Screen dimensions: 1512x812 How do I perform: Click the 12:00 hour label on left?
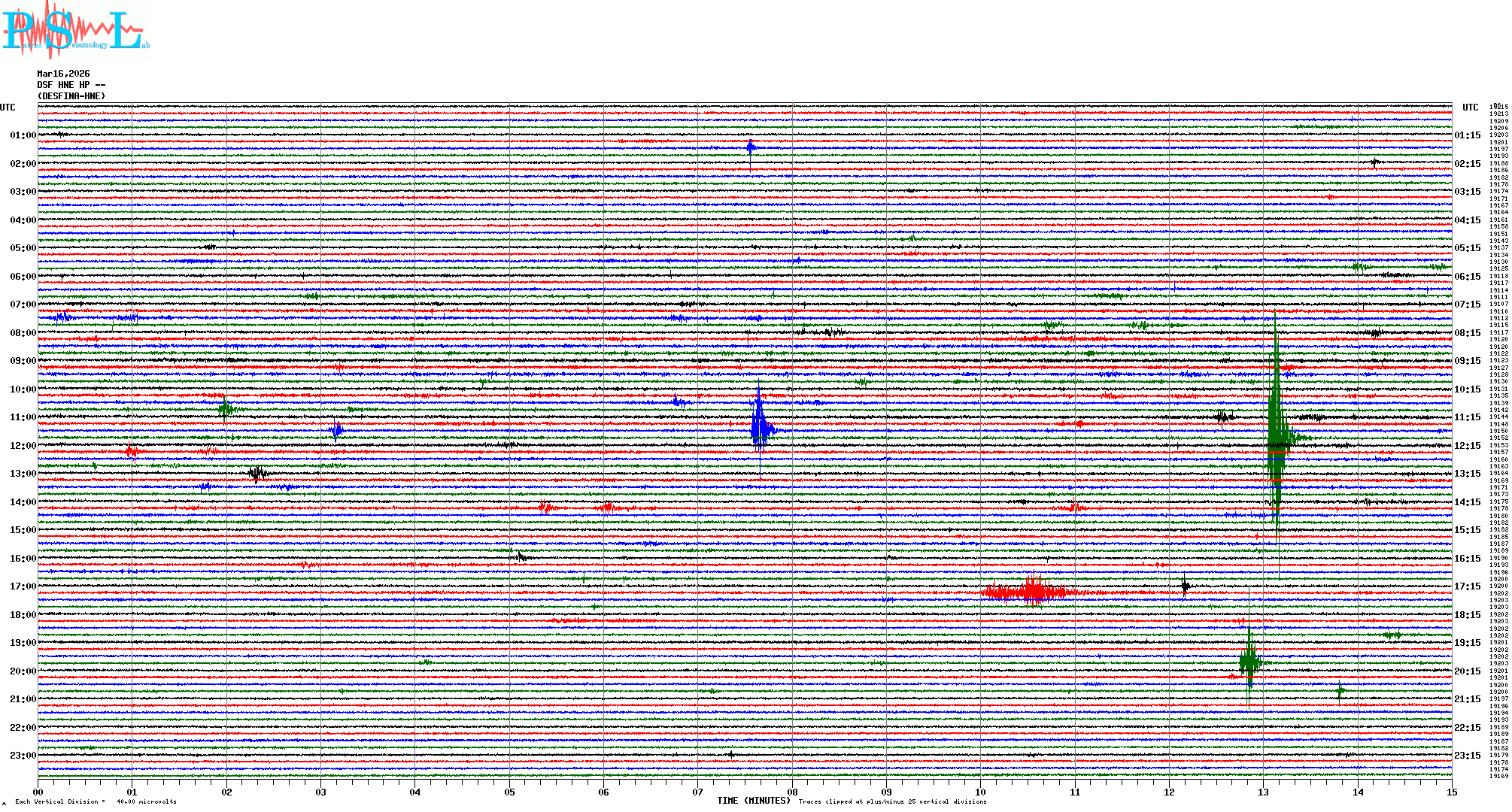tap(23, 446)
